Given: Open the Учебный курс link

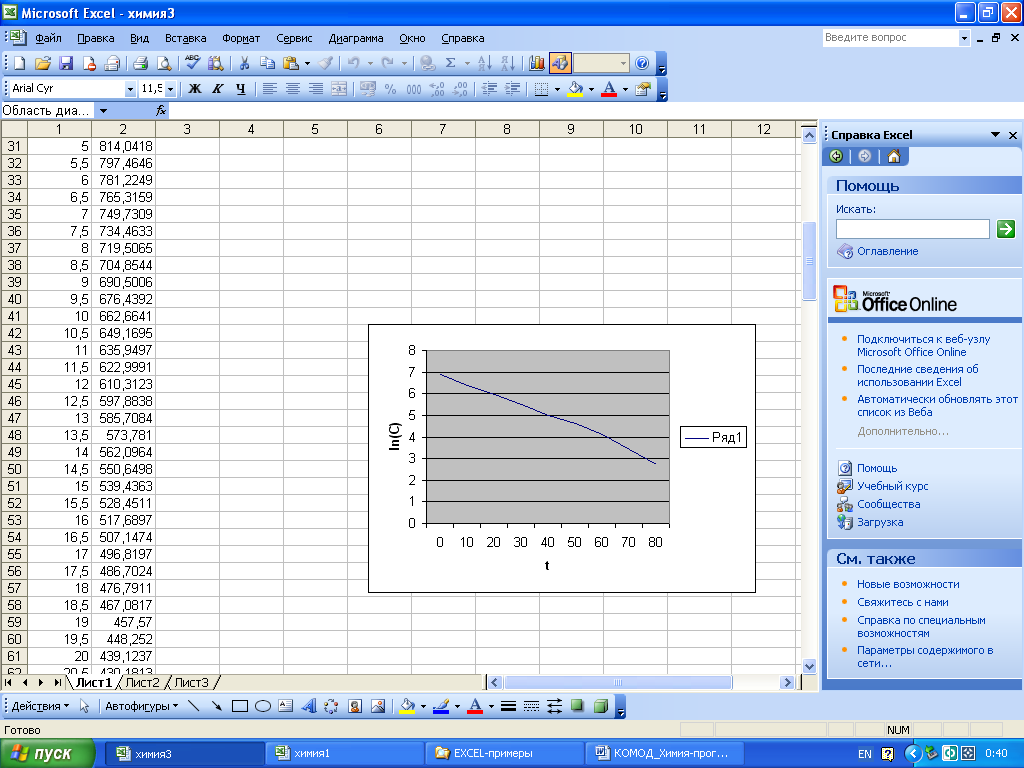Looking at the screenshot, I should coord(892,486).
